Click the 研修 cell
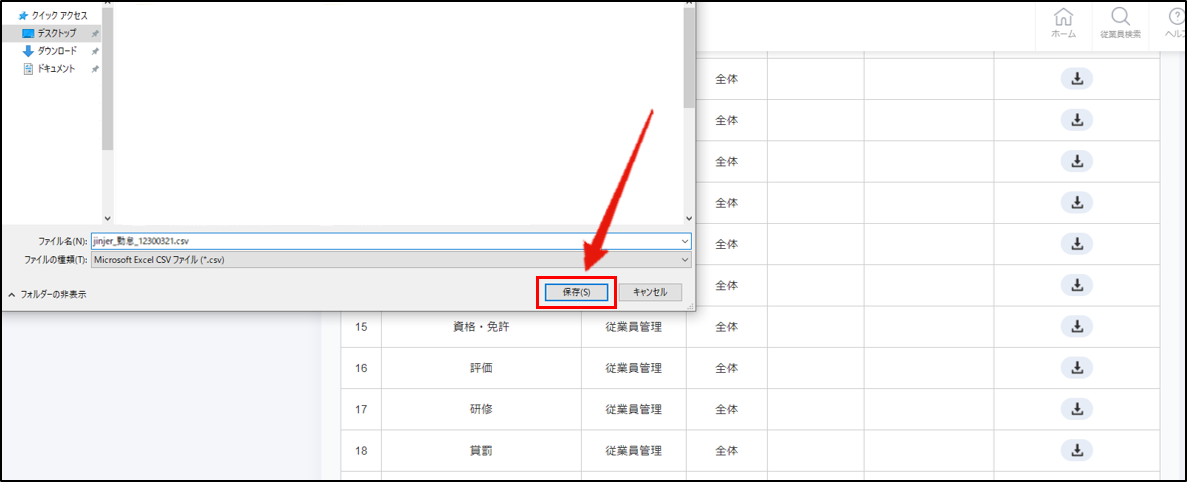 481,409
